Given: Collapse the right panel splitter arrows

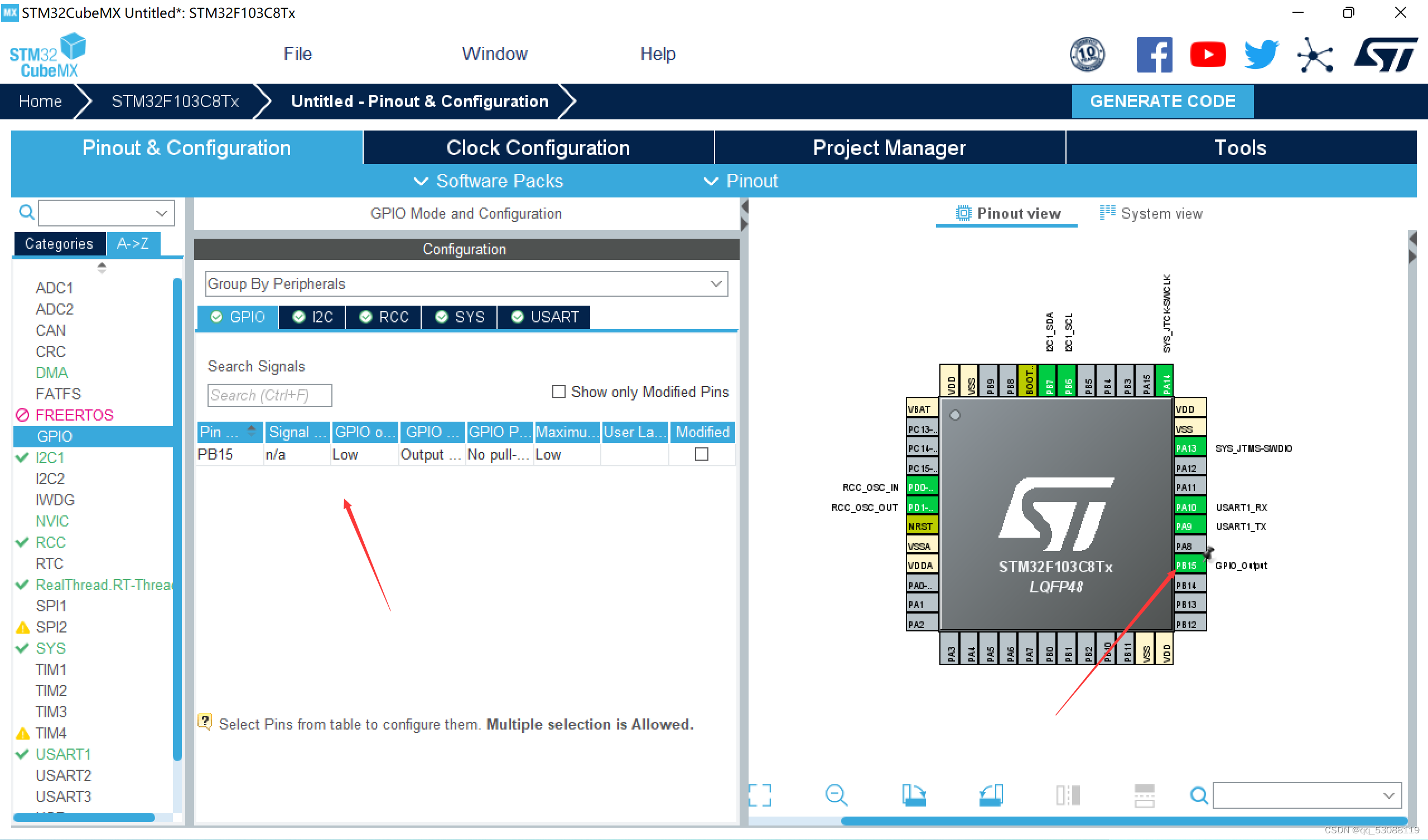Looking at the screenshot, I should (x=1413, y=247).
